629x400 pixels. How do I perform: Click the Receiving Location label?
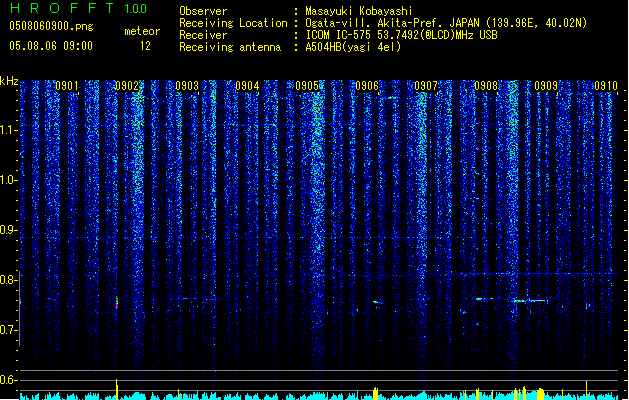click(233, 23)
